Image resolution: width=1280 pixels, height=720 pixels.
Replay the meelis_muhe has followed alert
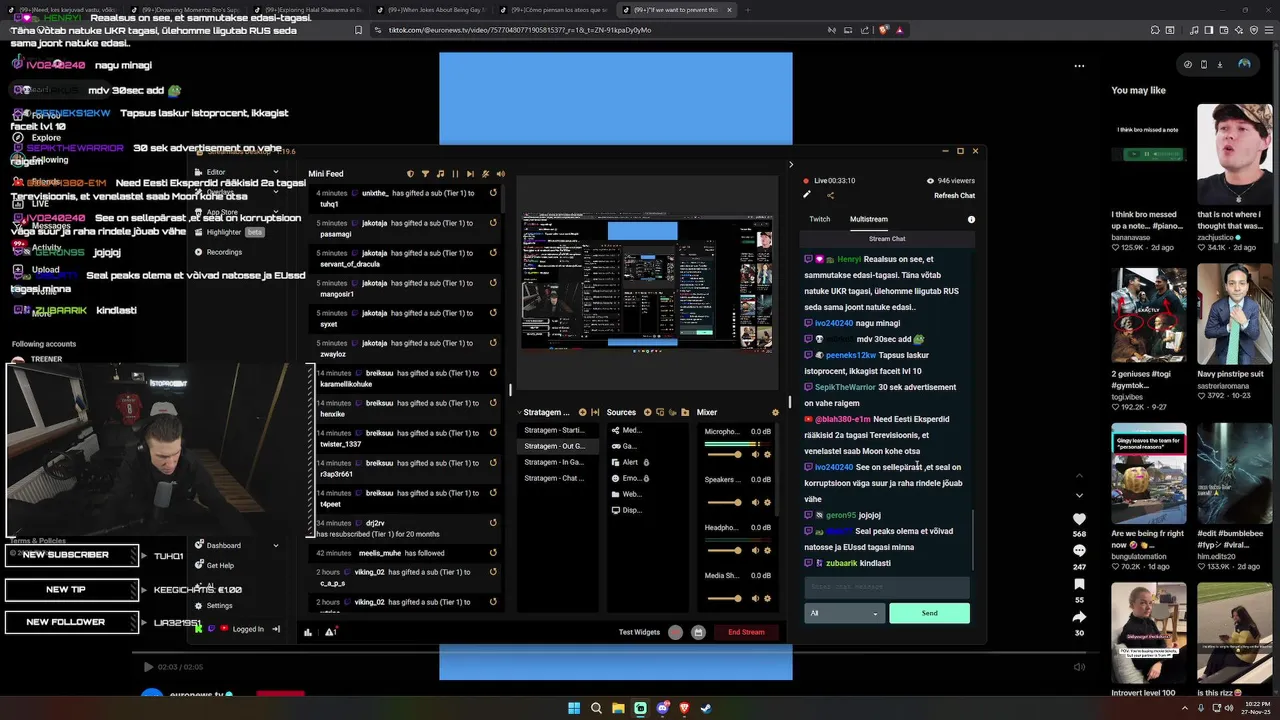pyautogui.click(x=493, y=553)
